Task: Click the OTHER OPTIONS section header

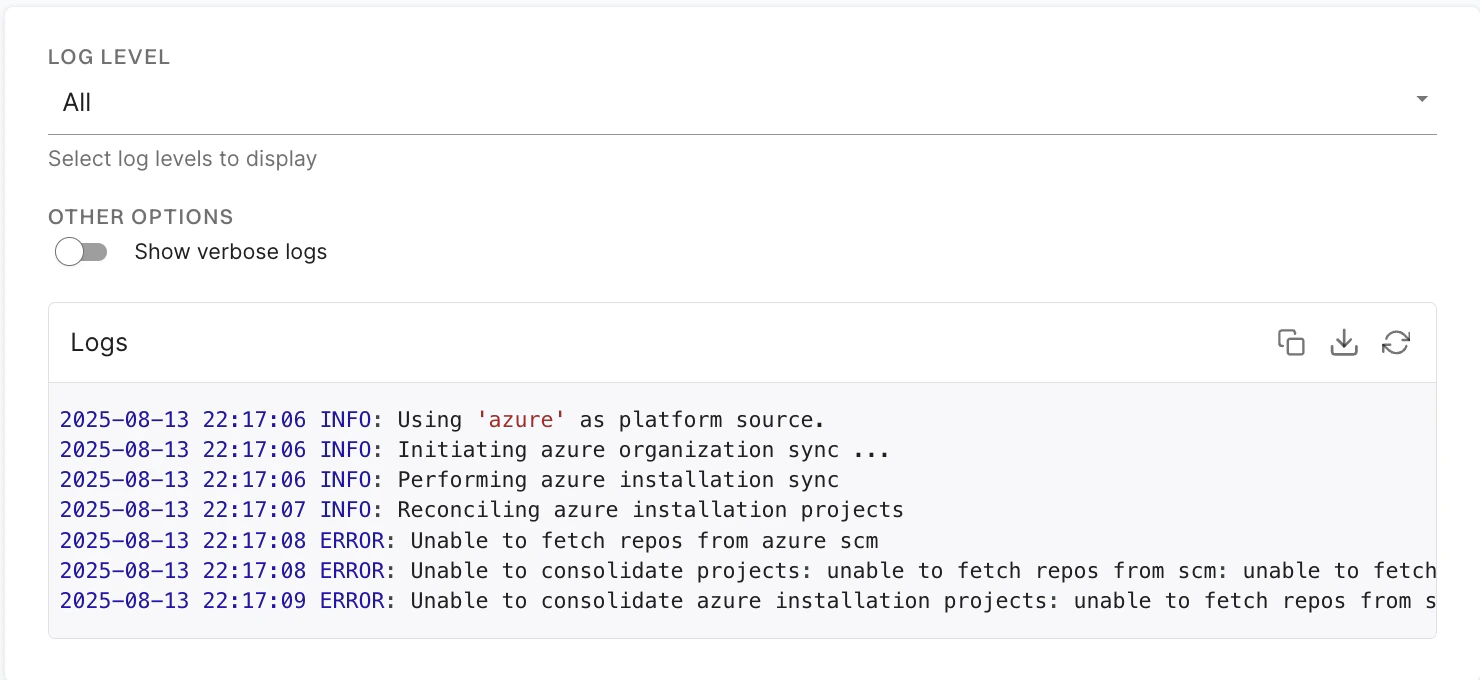Action: (140, 216)
